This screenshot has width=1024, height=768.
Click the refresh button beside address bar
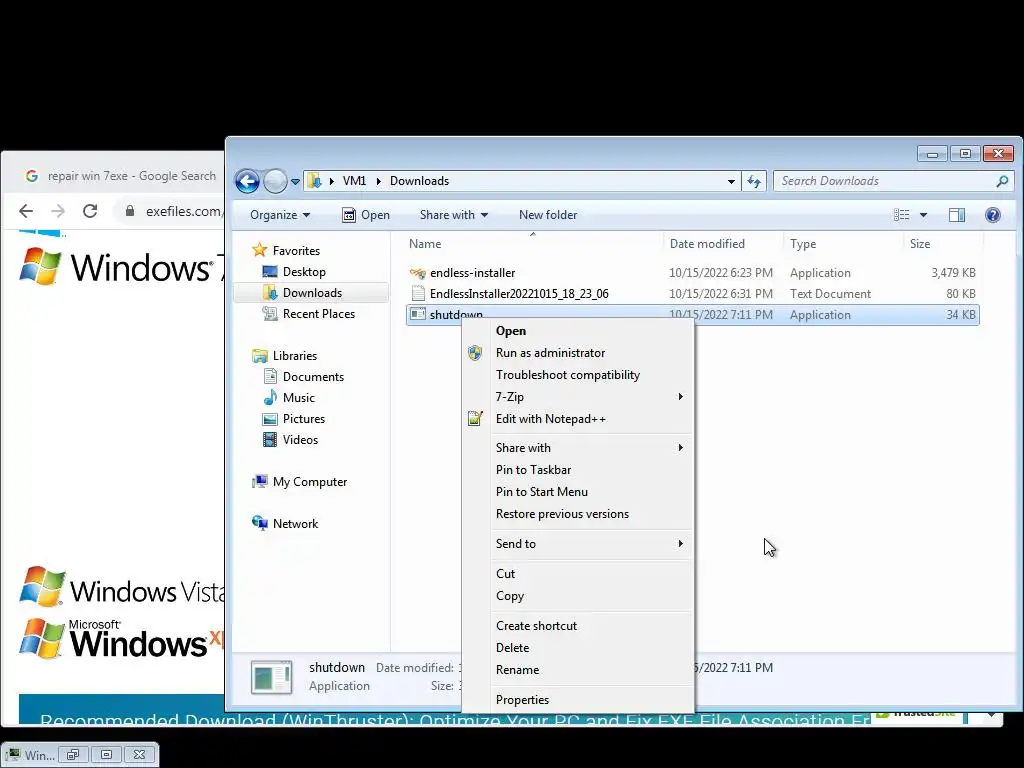tap(754, 182)
